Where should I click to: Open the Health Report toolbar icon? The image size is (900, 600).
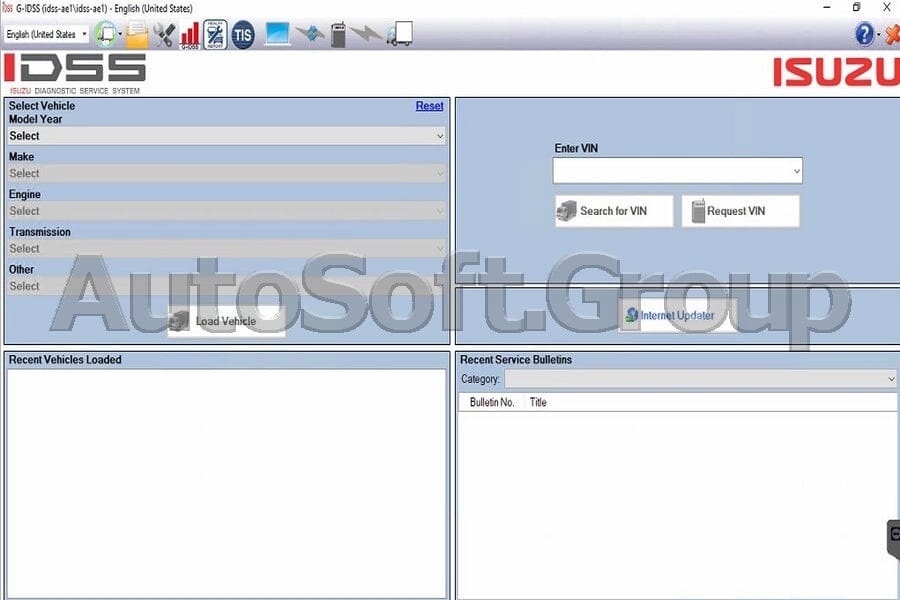214,33
